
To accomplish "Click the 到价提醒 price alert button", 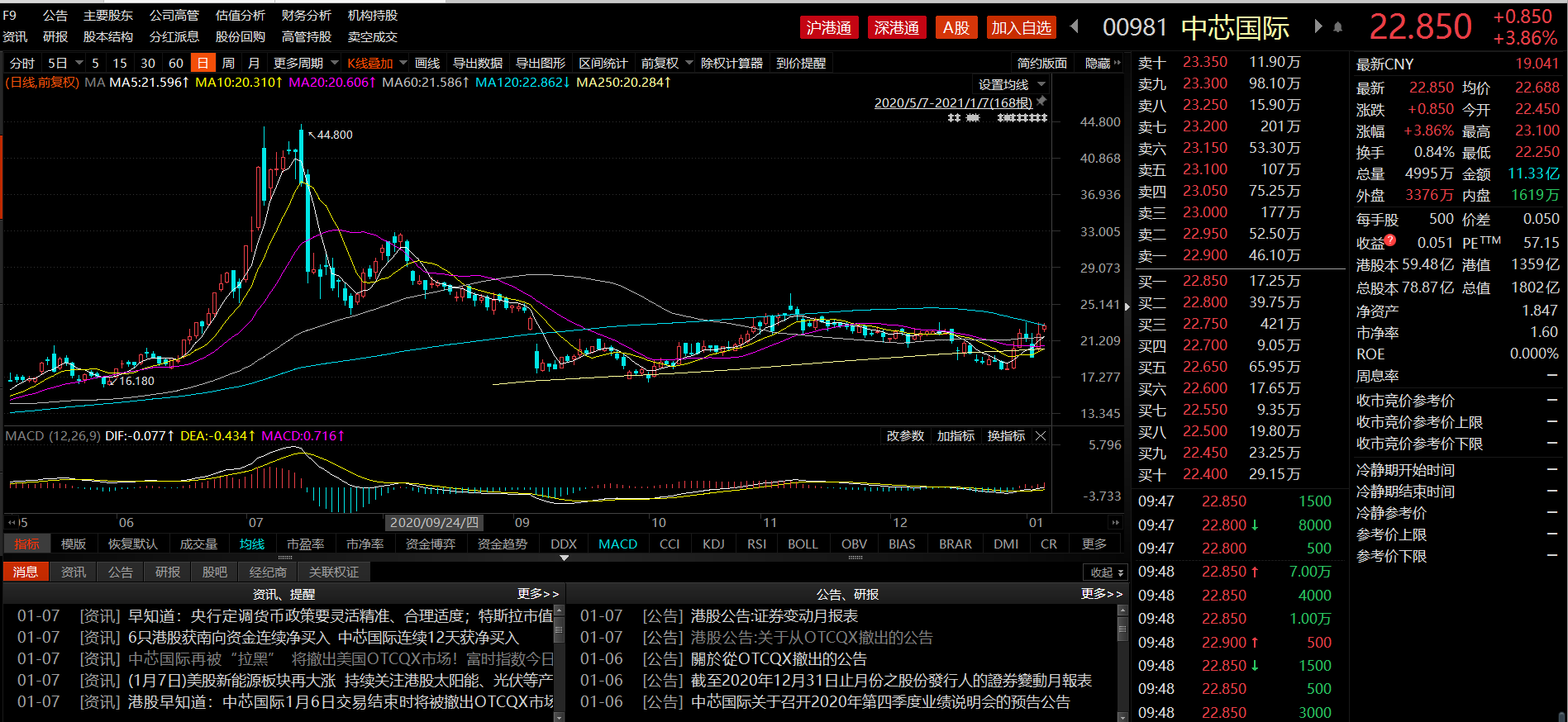I will [x=801, y=63].
